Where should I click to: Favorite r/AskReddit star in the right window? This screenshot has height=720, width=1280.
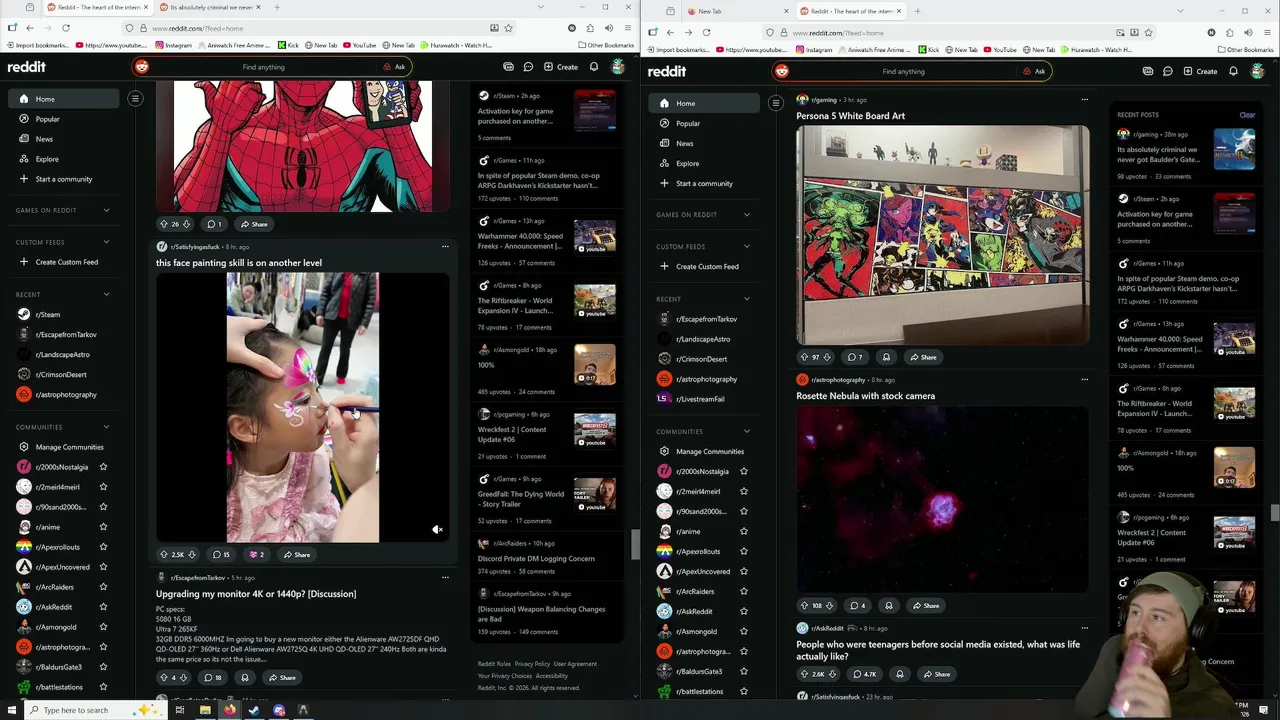point(743,611)
